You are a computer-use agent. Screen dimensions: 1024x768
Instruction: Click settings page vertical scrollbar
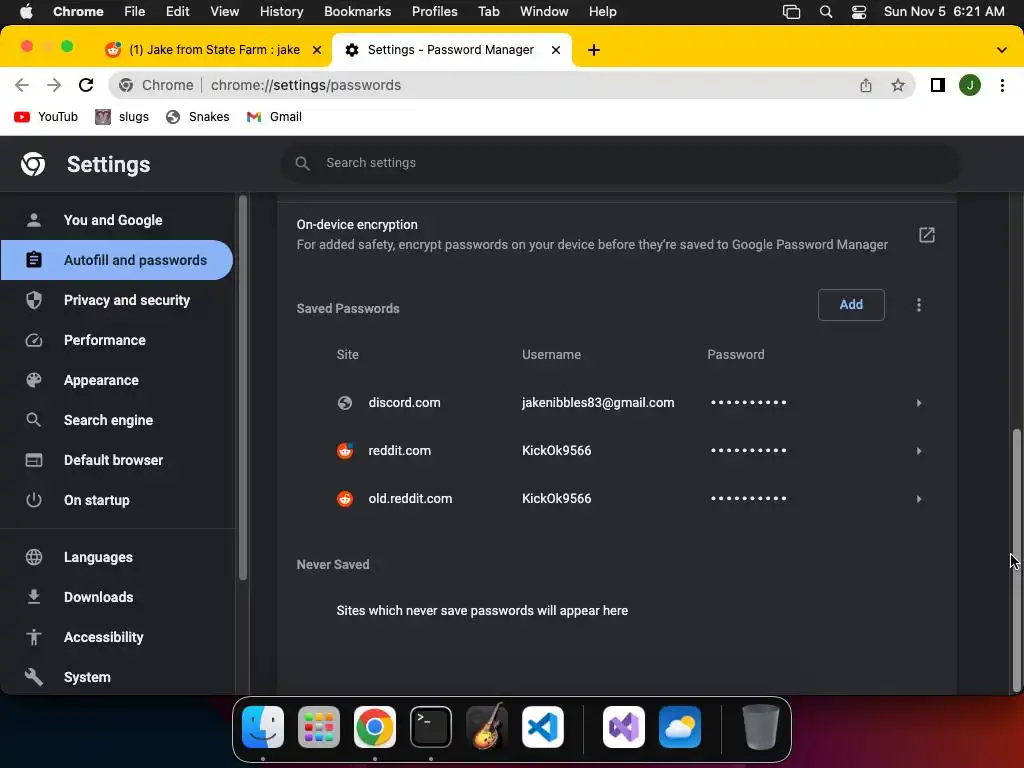(1016, 559)
